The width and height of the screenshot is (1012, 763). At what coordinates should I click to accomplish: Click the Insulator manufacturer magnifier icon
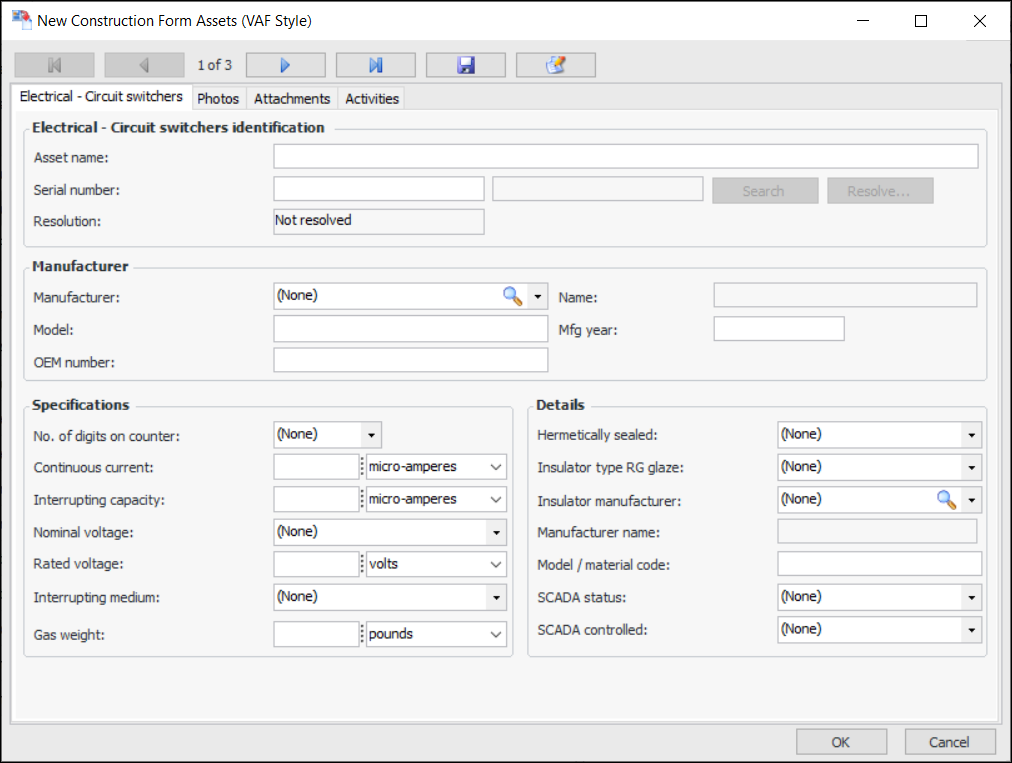[x=945, y=499]
